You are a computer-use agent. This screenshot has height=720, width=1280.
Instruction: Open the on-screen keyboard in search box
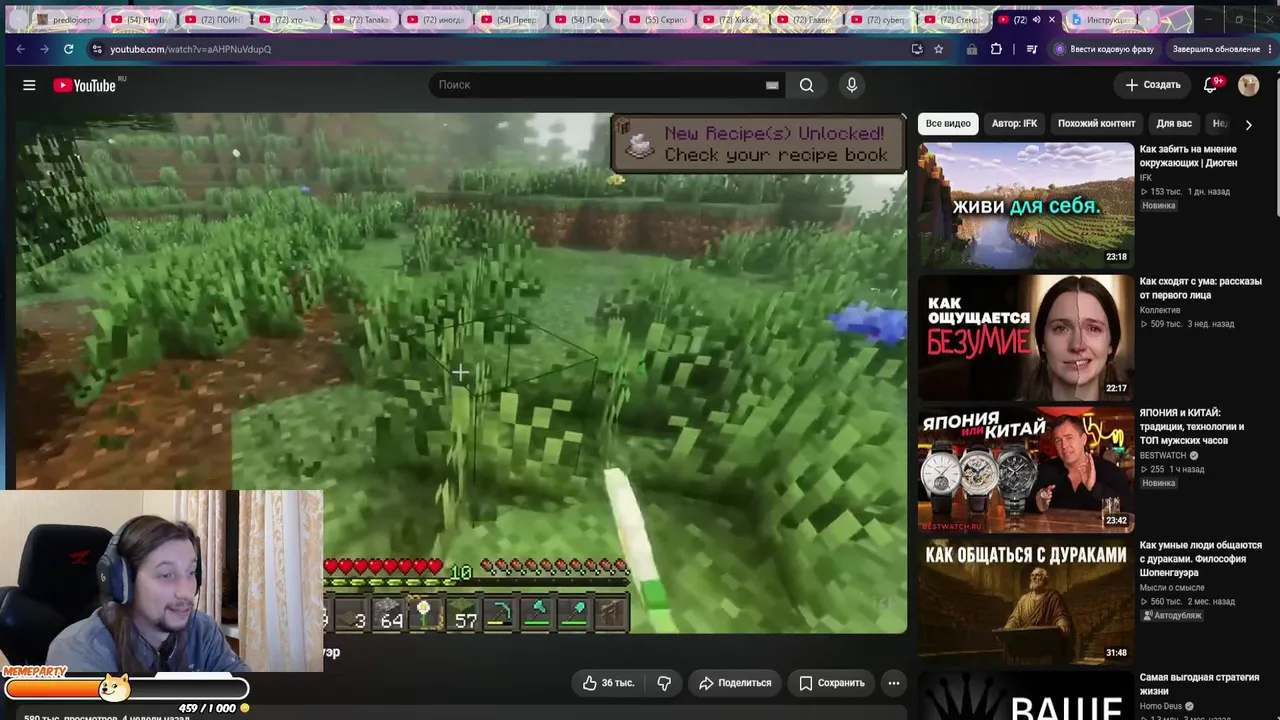772,85
